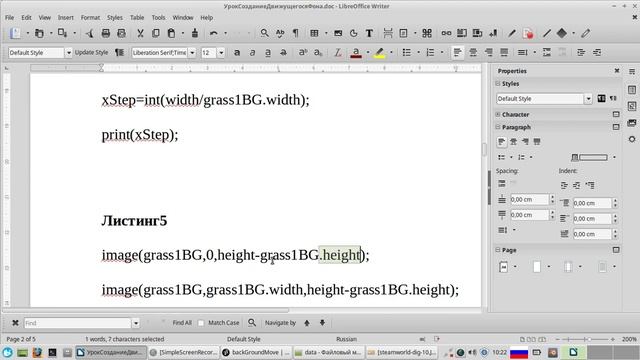
Task: Open the highlighting color dropdown arrow
Action: point(391,53)
